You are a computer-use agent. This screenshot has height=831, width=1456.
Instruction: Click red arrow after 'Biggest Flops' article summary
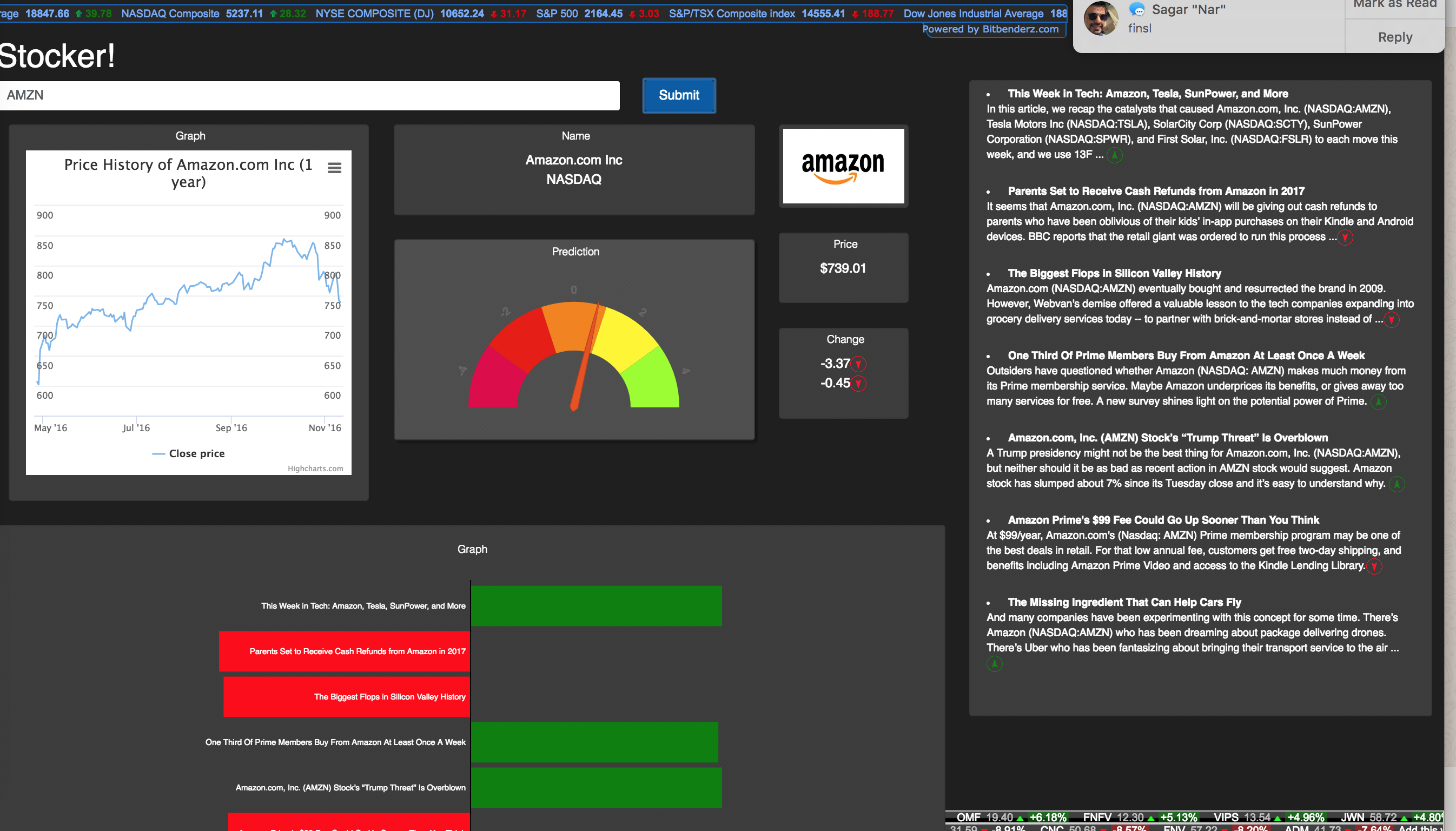point(1392,320)
